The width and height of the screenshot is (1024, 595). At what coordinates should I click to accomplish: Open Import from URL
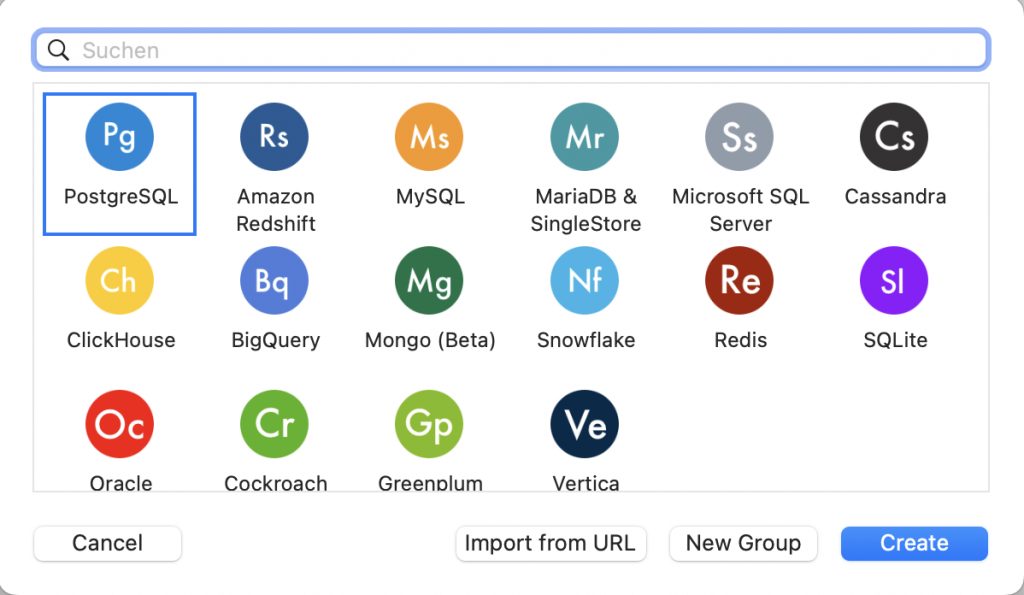[550, 543]
